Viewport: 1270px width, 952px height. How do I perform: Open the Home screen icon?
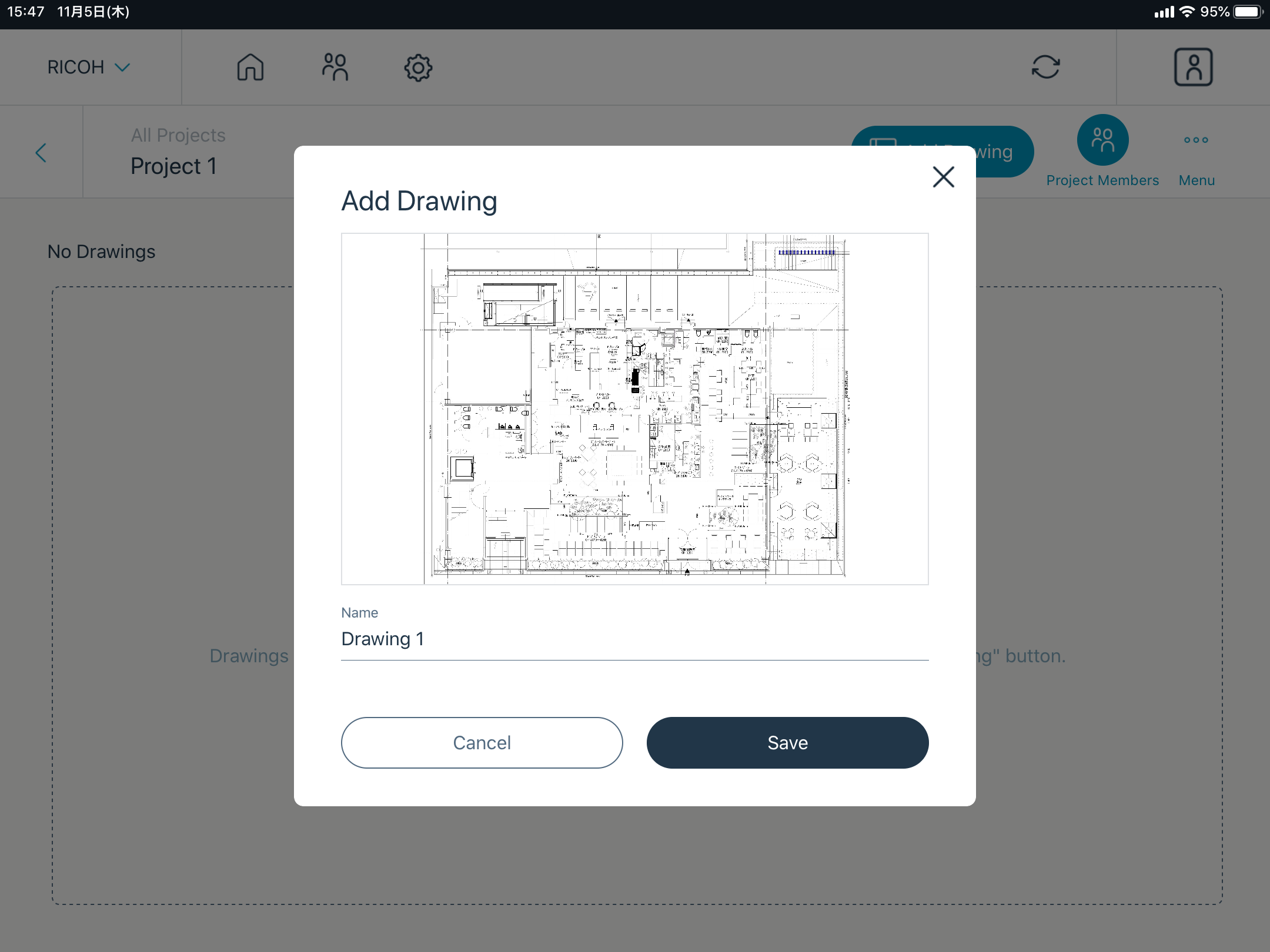[249, 67]
